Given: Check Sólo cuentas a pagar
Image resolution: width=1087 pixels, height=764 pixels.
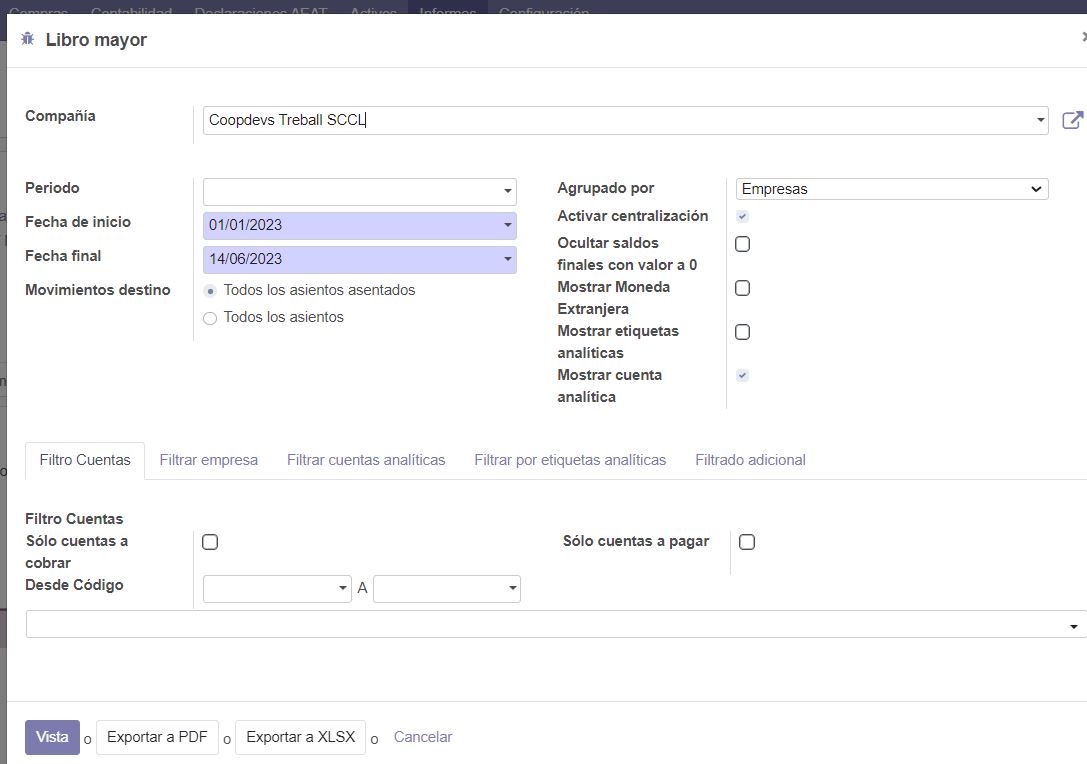Looking at the screenshot, I should coord(747,542).
